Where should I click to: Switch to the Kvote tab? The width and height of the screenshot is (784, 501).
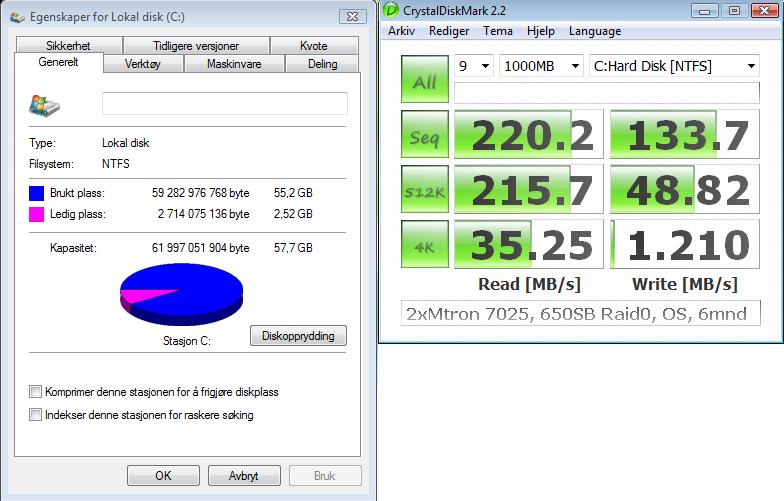pyautogui.click(x=314, y=46)
